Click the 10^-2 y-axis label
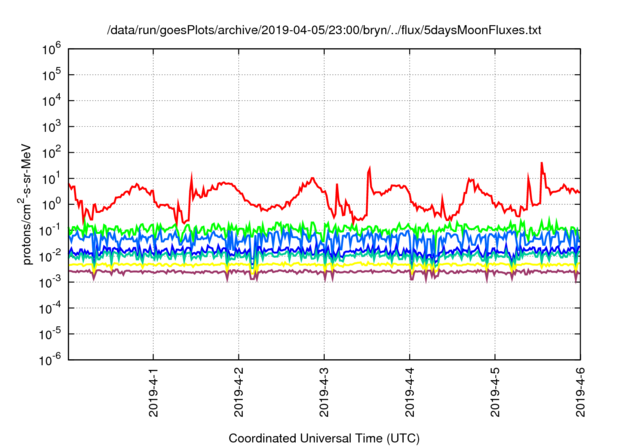640x448 pixels. 51,257
